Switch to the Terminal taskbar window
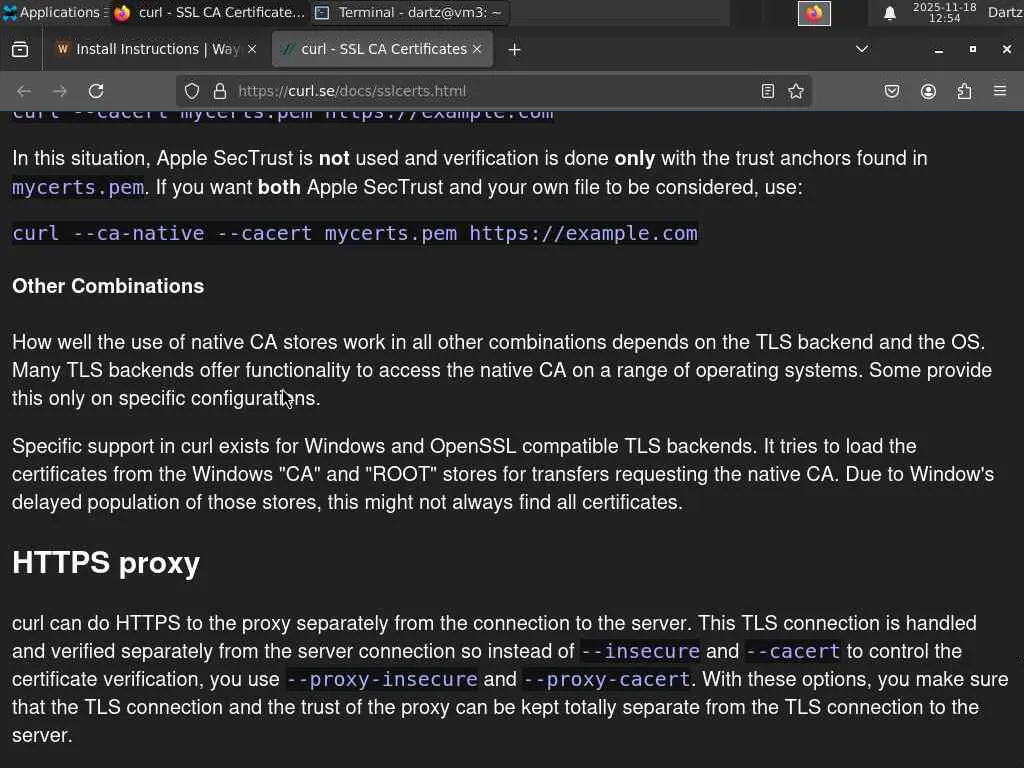1024x768 pixels. tap(409, 13)
